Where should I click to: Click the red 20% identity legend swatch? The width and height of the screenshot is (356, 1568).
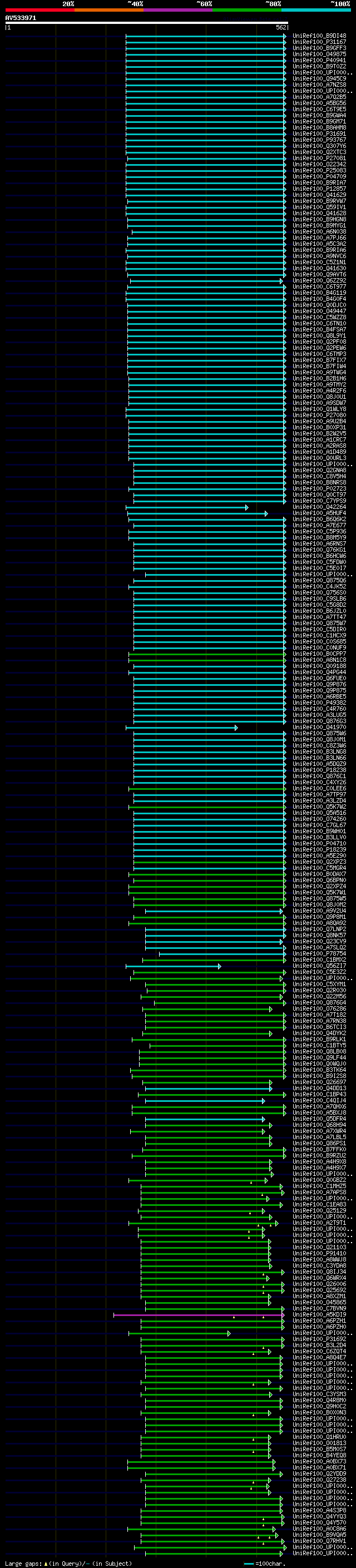tap(39, 10)
